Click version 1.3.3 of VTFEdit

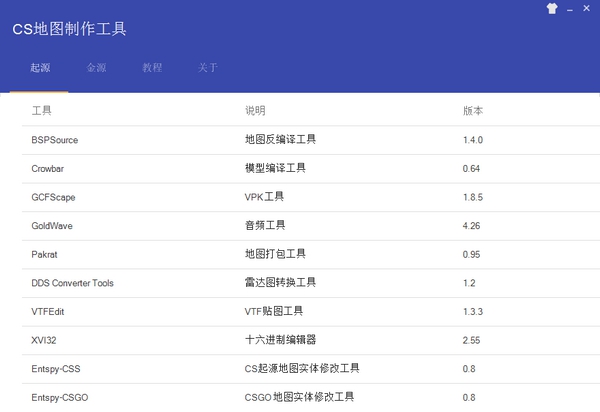pos(473,312)
